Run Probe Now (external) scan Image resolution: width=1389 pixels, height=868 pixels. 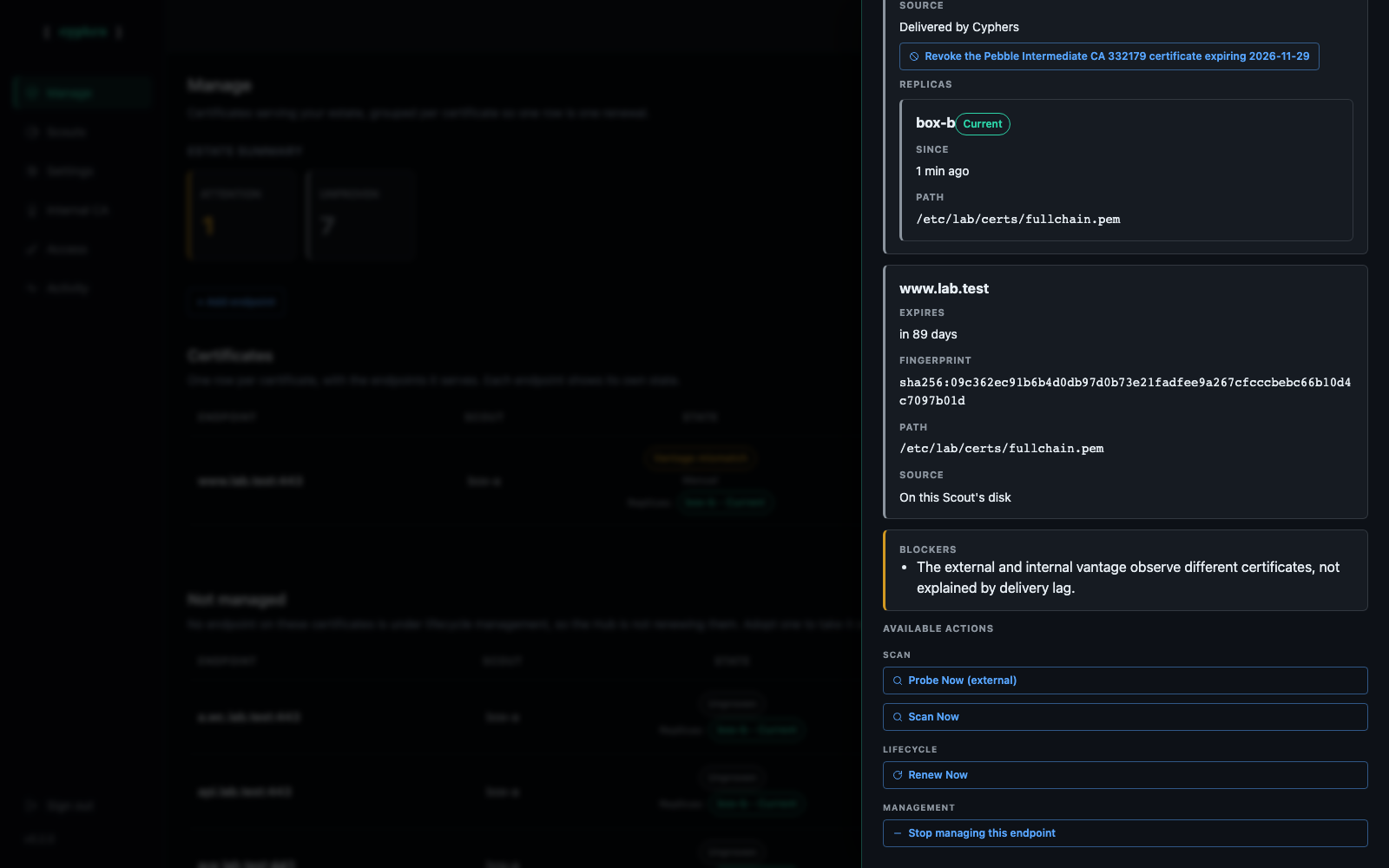(x=1125, y=681)
